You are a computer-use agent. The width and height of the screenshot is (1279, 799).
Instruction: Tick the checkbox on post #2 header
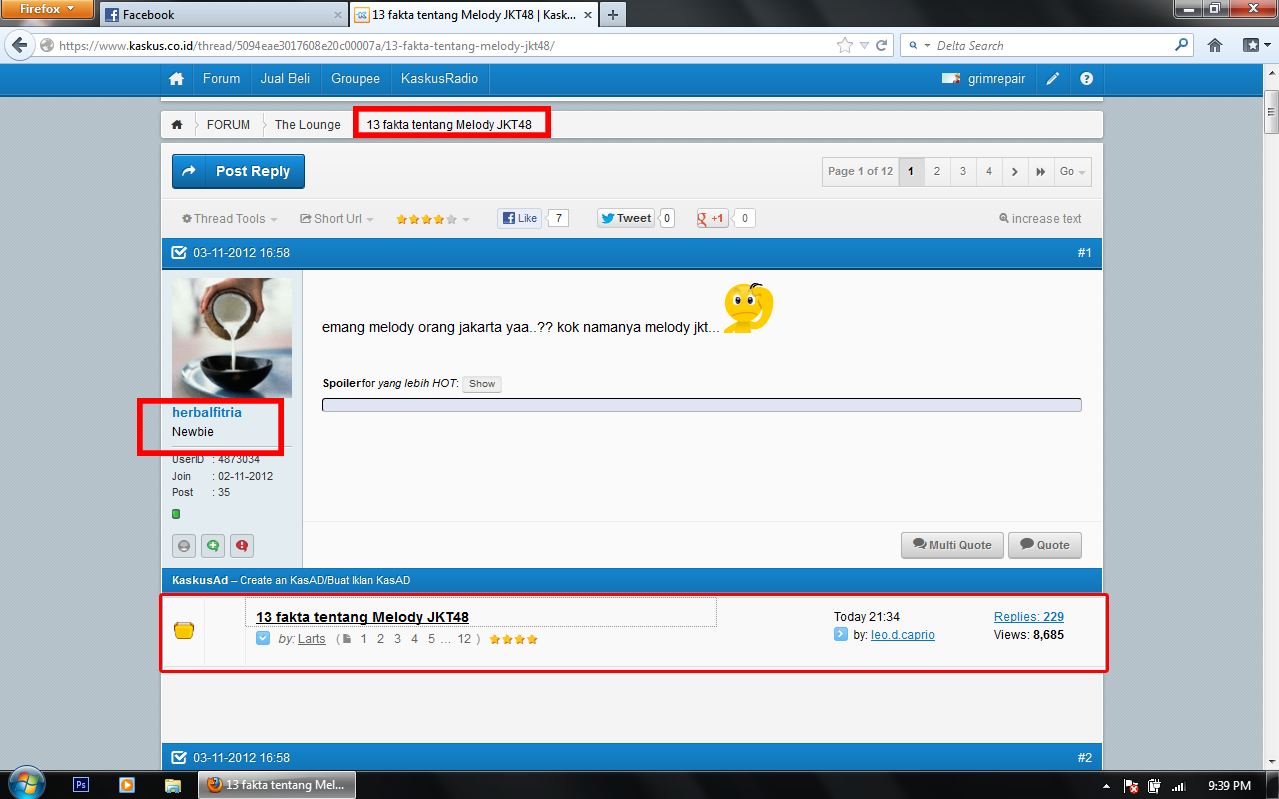tap(179, 758)
